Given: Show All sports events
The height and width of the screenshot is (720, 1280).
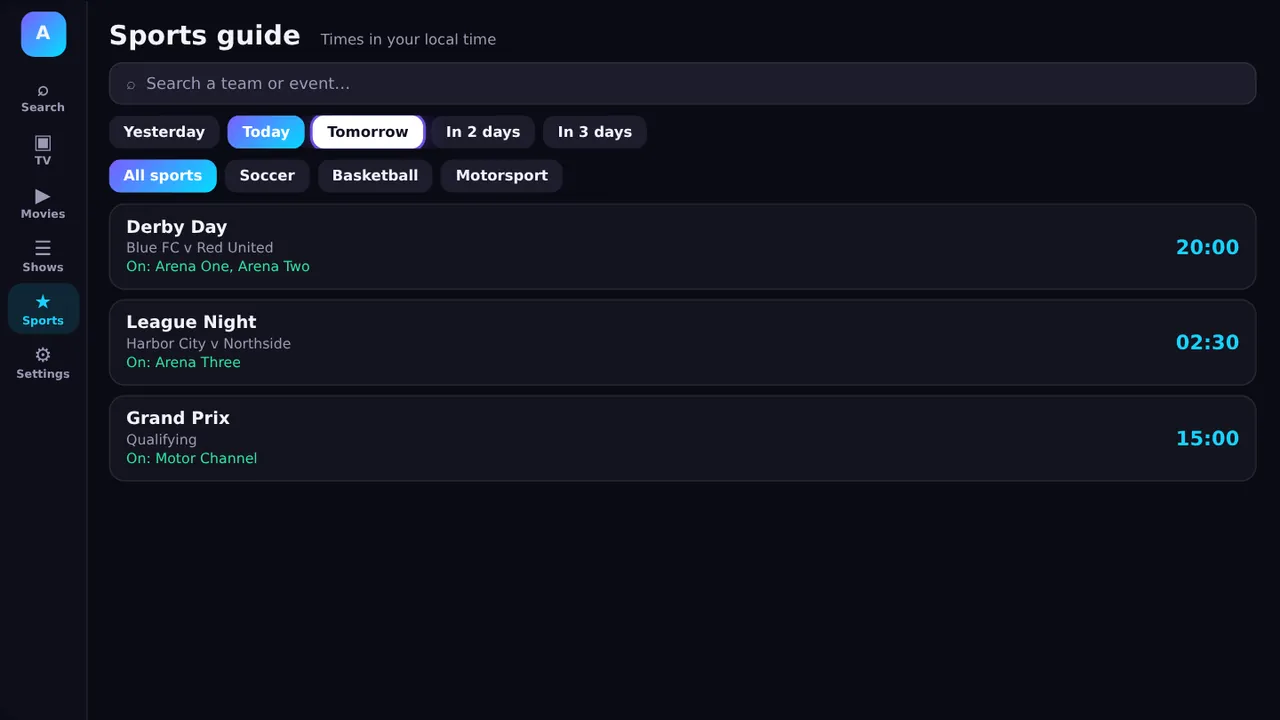Looking at the screenshot, I should [163, 176].
